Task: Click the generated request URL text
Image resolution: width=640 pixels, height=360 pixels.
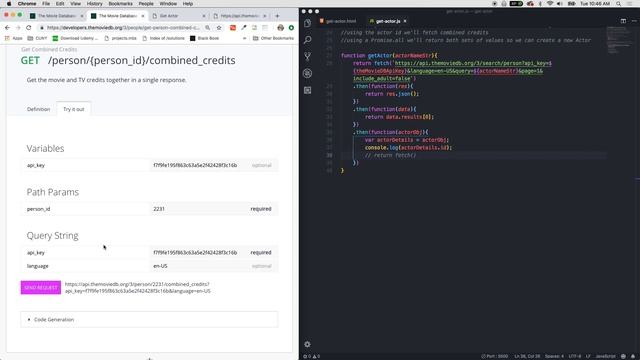Action: click(138, 288)
